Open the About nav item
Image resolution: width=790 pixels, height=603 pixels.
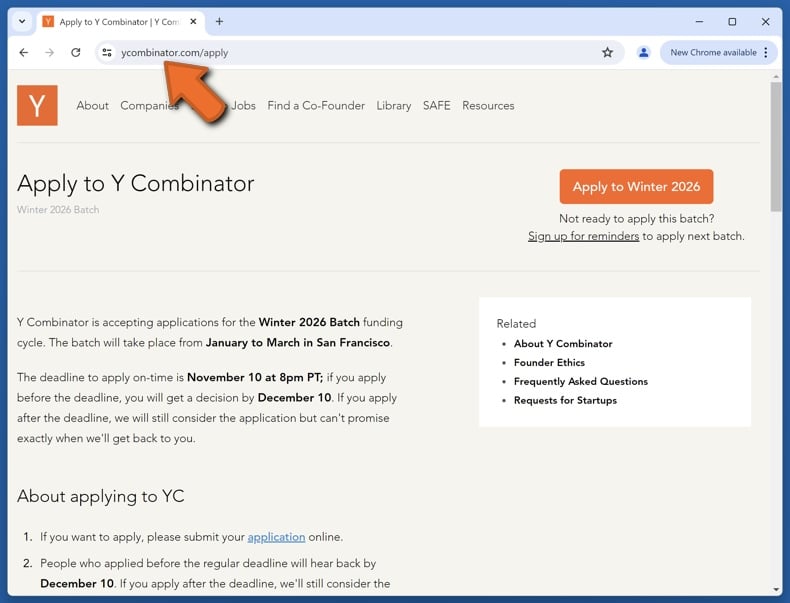click(x=92, y=106)
